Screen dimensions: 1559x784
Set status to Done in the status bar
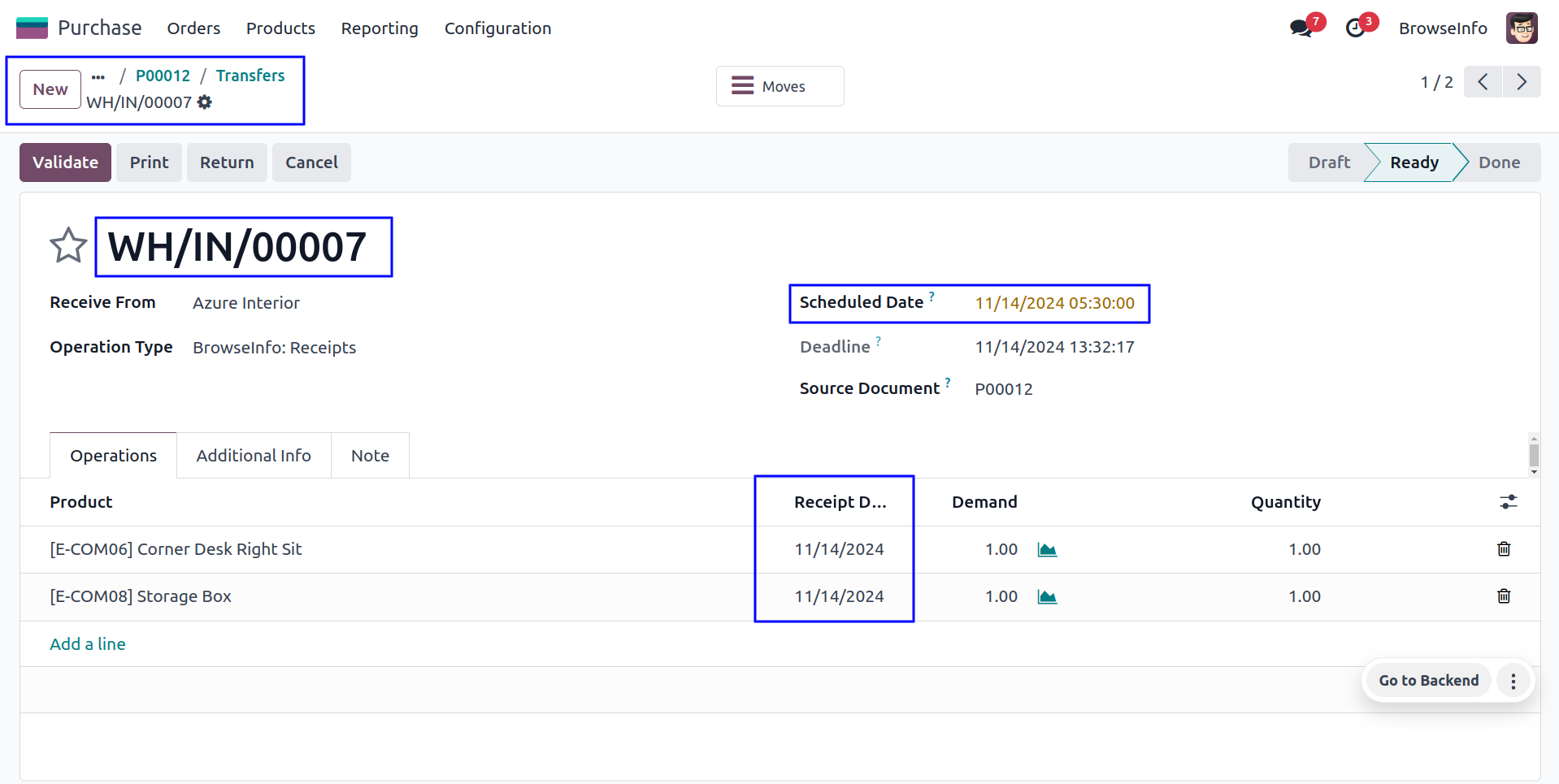pyautogui.click(x=1498, y=162)
